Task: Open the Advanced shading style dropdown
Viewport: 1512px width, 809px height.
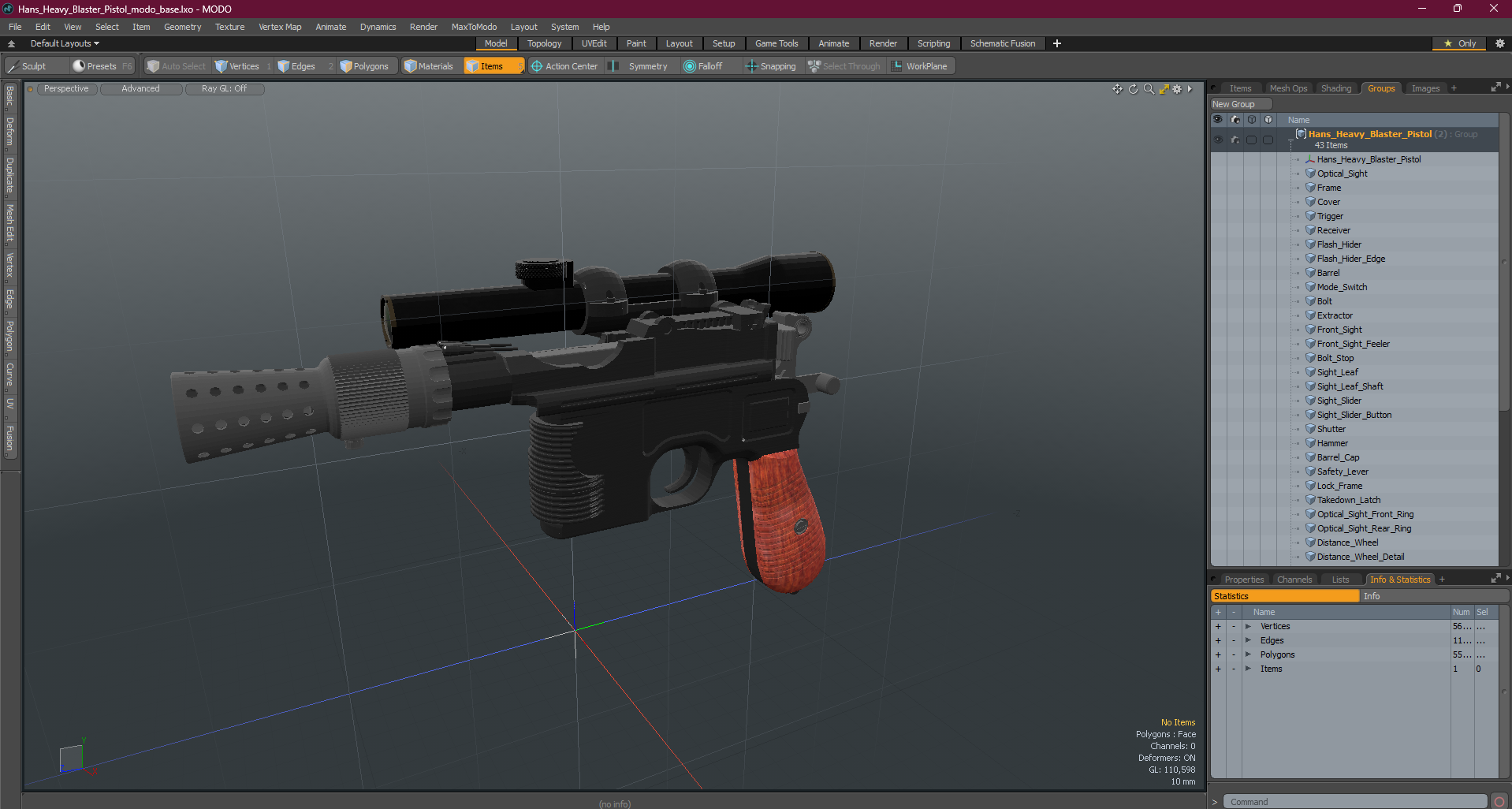Action: click(x=140, y=89)
